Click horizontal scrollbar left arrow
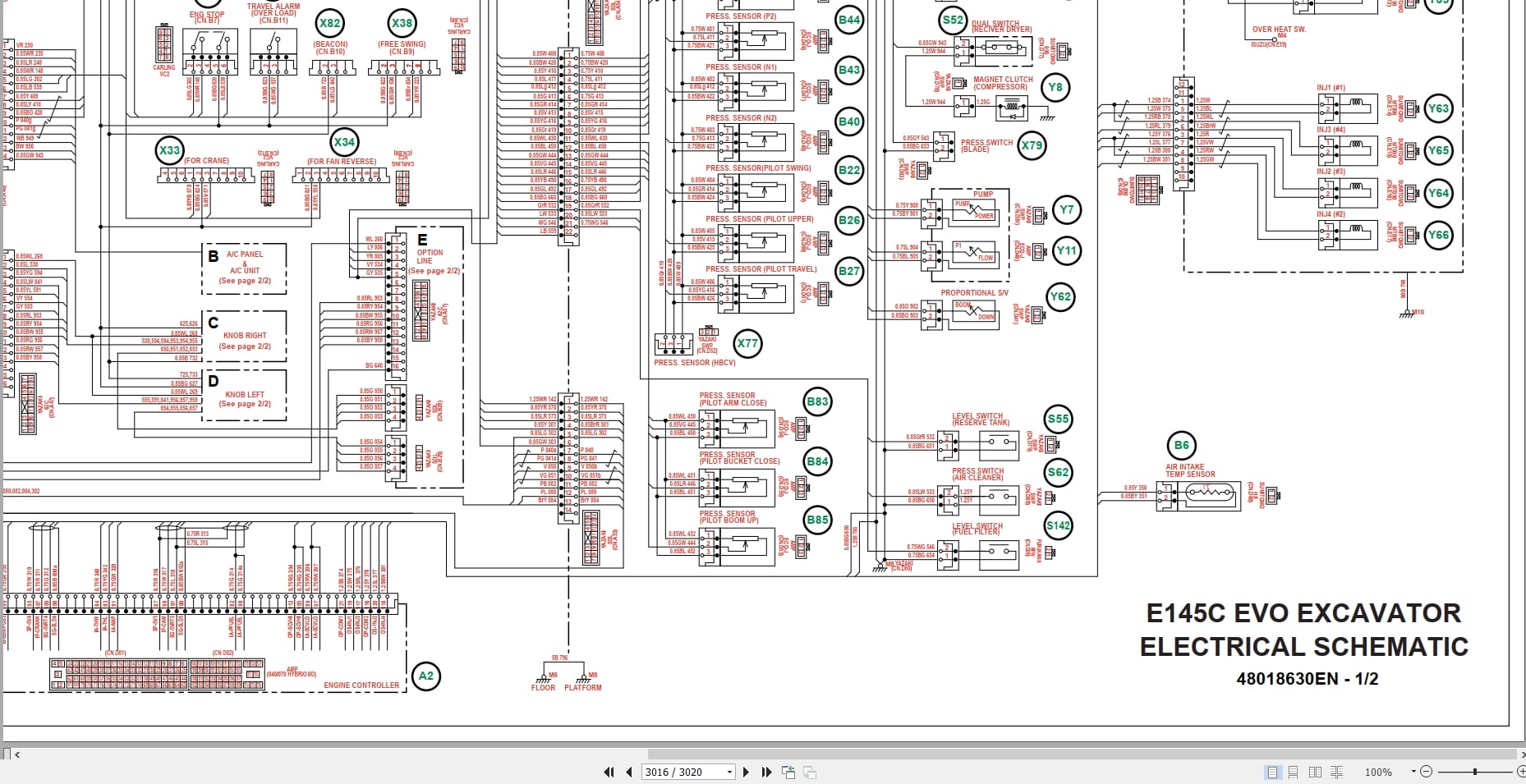Viewport: 1526px width, 784px height. click(x=17, y=754)
